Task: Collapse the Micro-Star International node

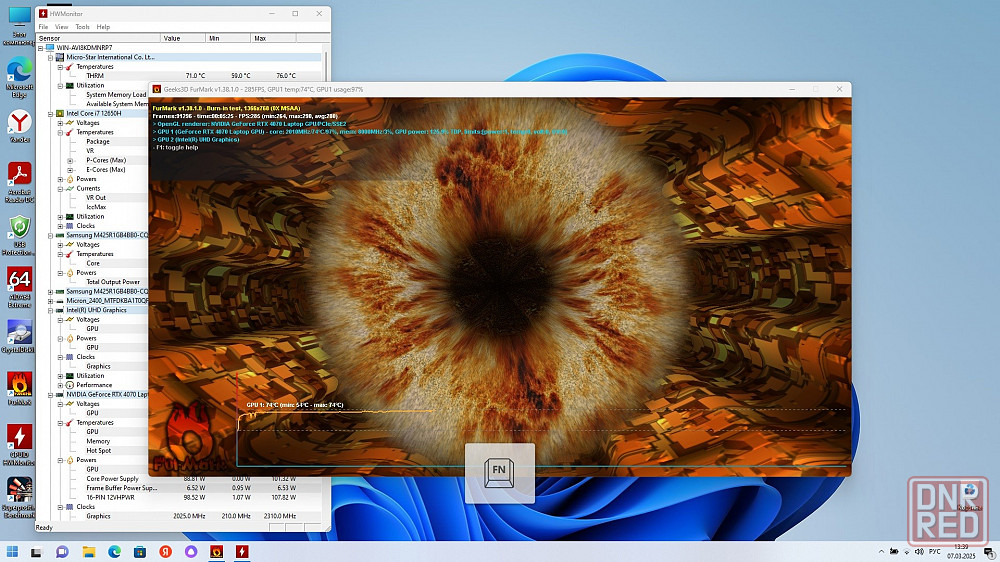Action: click(50, 57)
